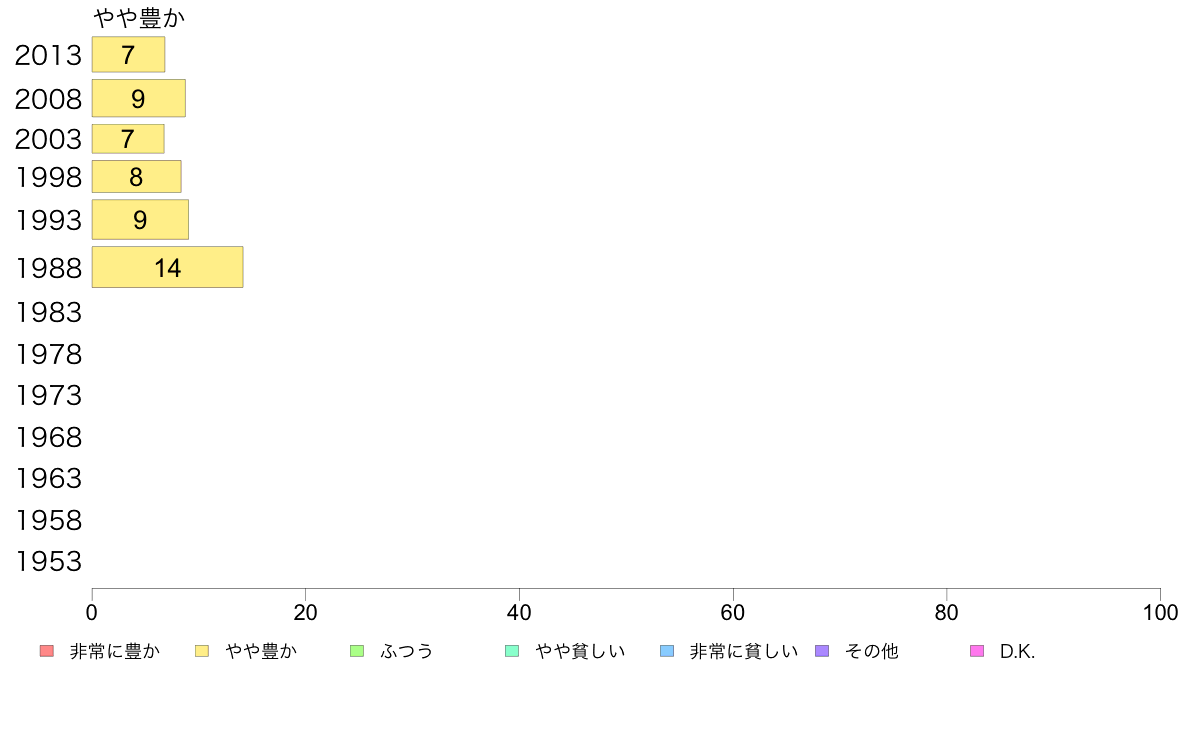Click the 100 axis tick label
1188x736 pixels.
pos(1160,612)
